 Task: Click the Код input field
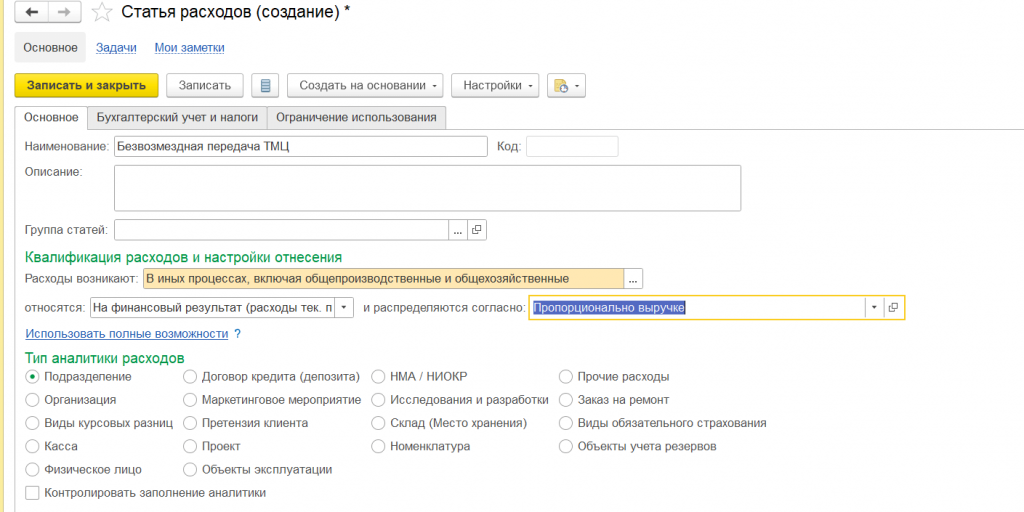point(572,147)
